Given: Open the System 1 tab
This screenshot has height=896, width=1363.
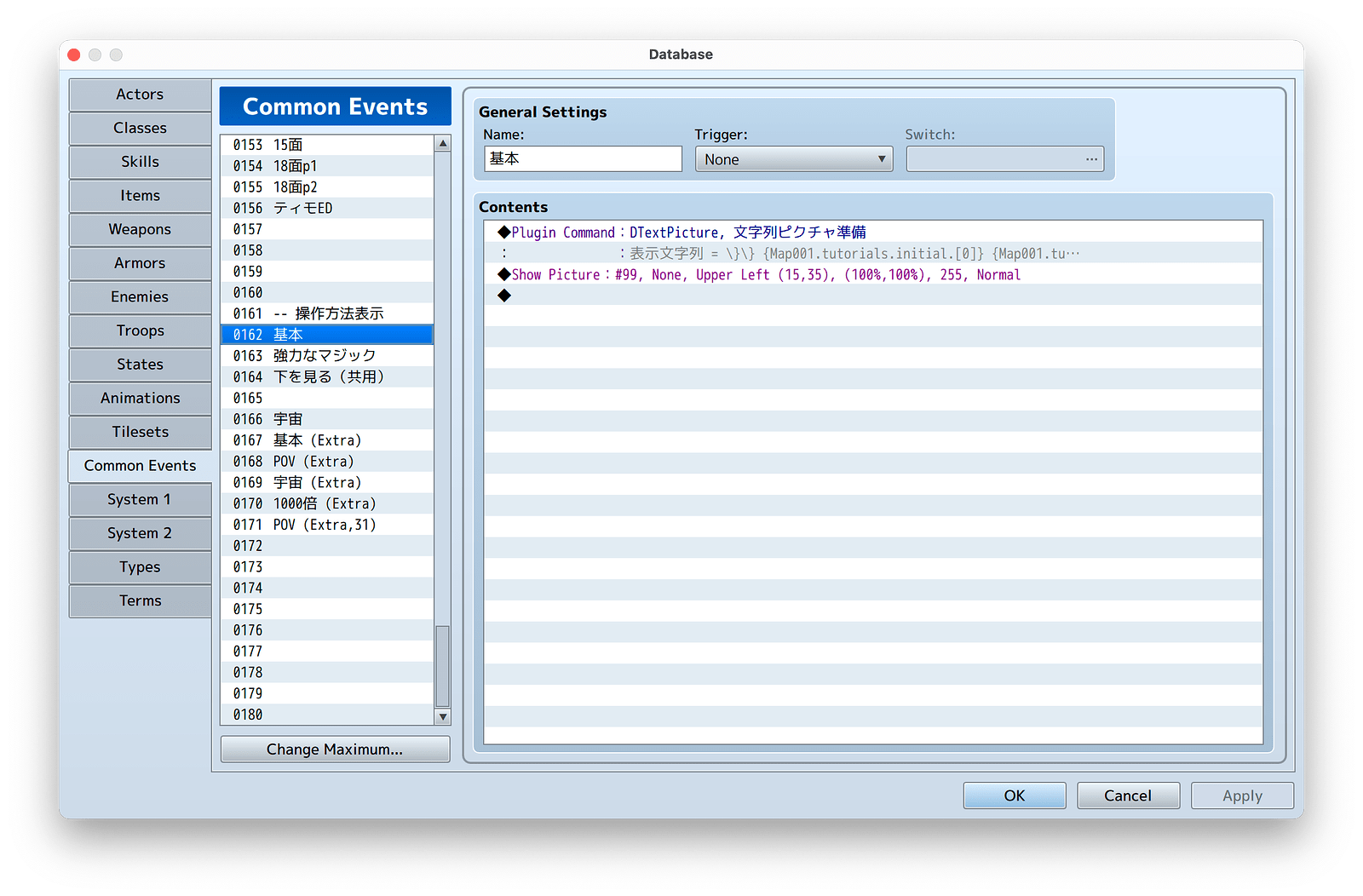Looking at the screenshot, I should pos(140,500).
